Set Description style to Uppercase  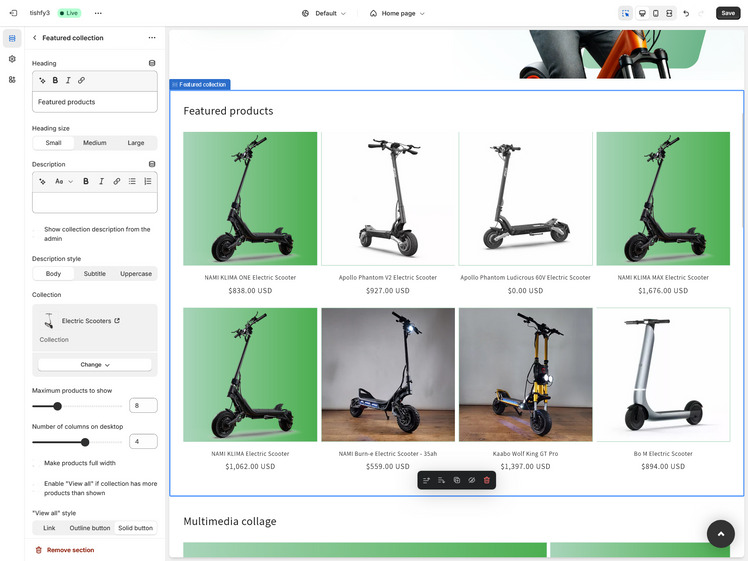tap(136, 274)
